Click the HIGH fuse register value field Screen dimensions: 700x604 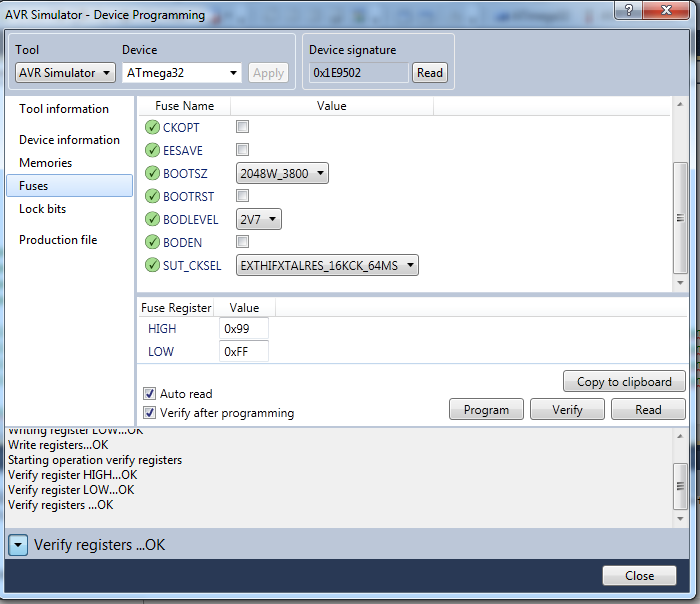tap(244, 329)
